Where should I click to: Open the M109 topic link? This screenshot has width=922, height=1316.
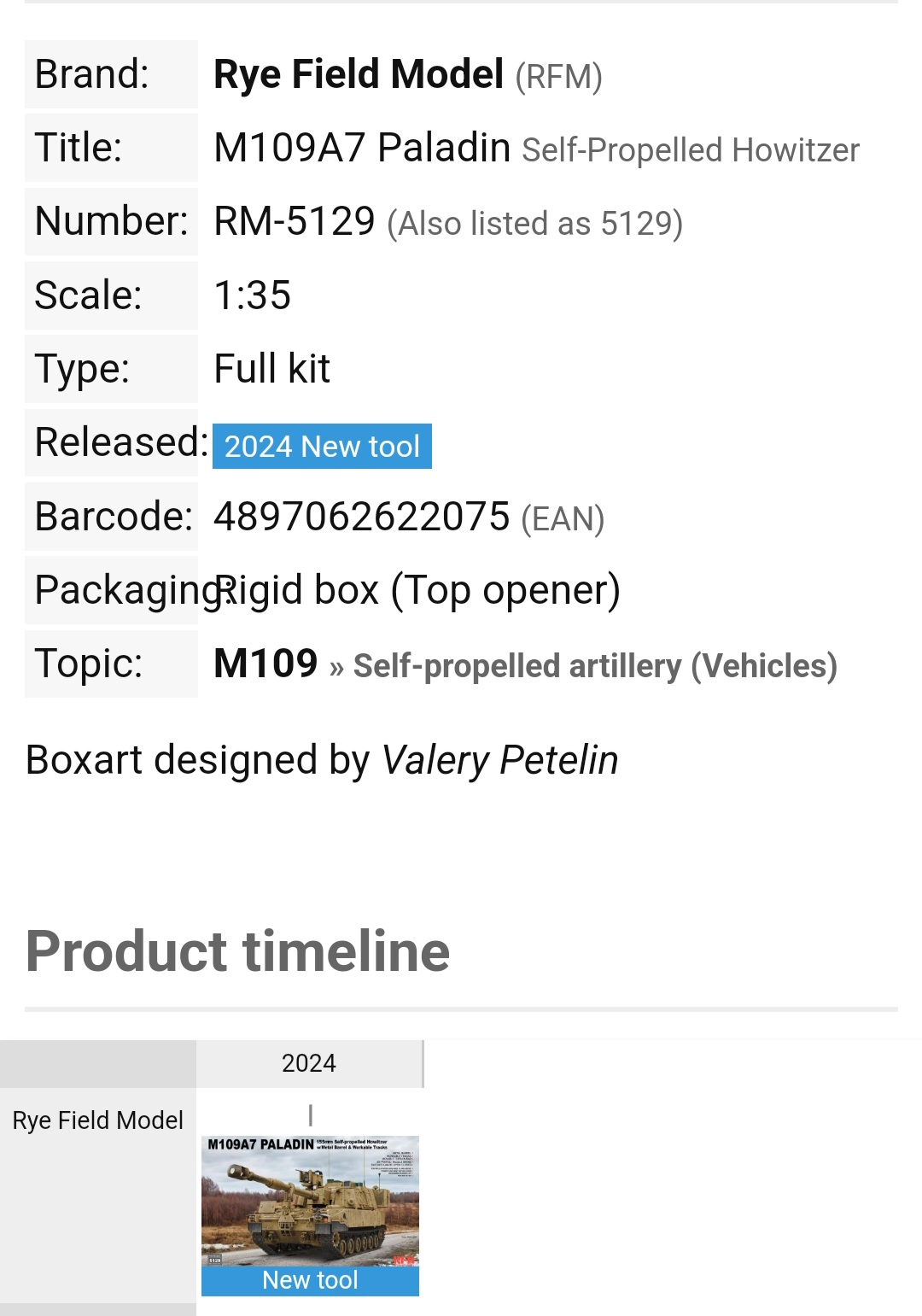(x=266, y=664)
